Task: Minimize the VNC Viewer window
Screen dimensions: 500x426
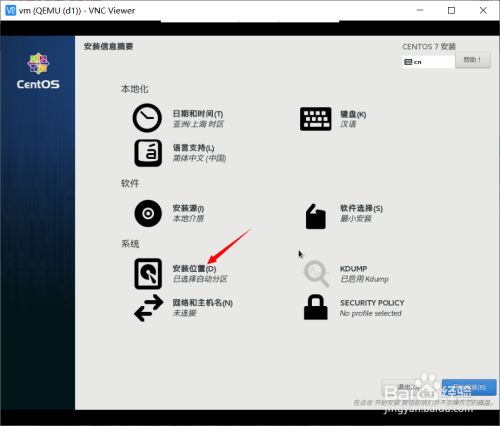Action: pos(420,10)
